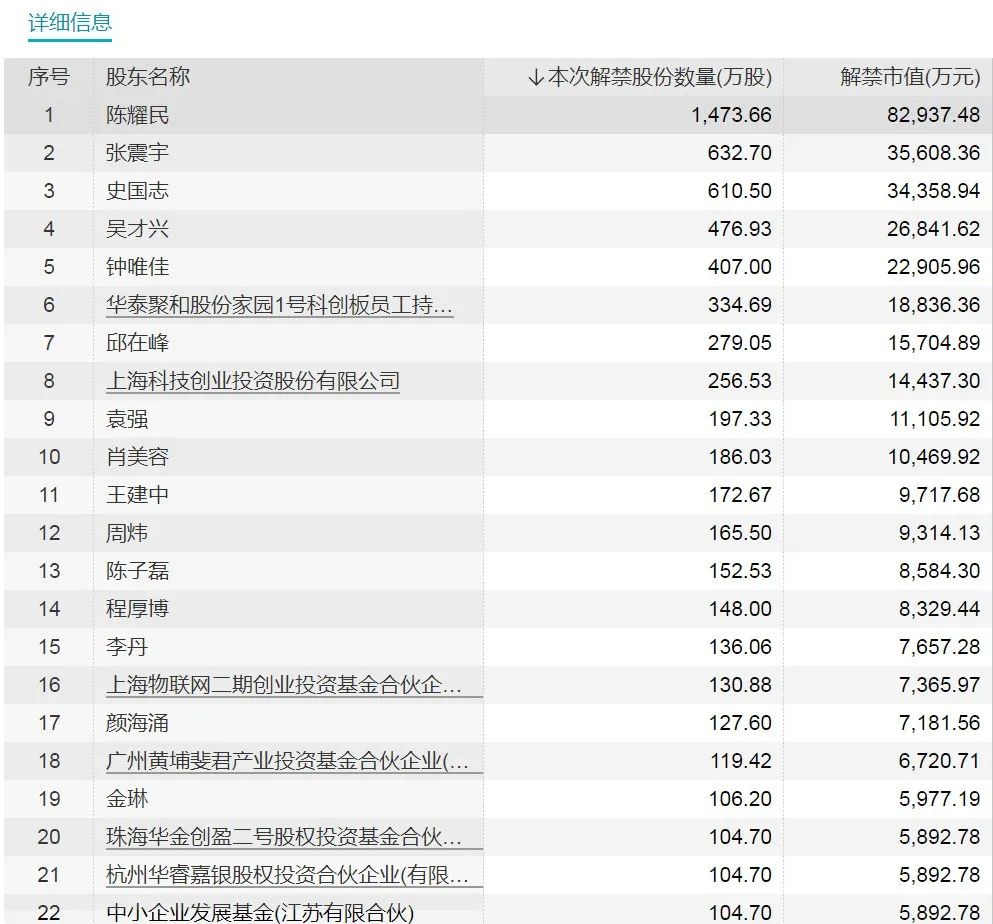The height and width of the screenshot is (924, 993).
Task: Open 华泰聚和股份家园1号科创板员工持 shareholder link
Action: point(279,305)
